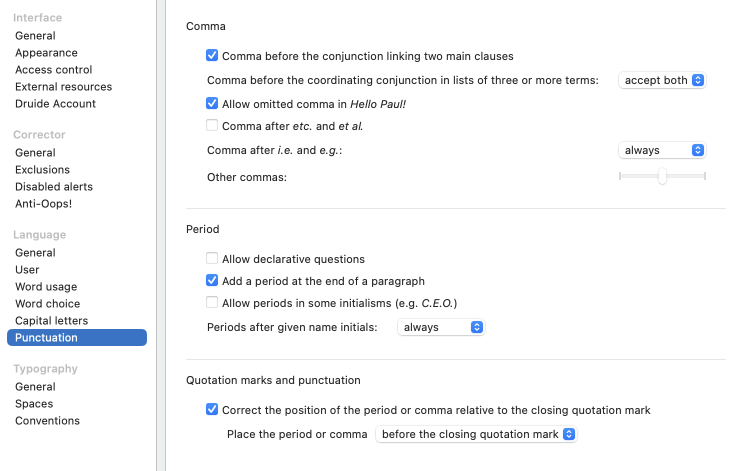This screenshot has height=471, width=740.
Task: Select Conventions under Typography
Action: pos(47,421)
